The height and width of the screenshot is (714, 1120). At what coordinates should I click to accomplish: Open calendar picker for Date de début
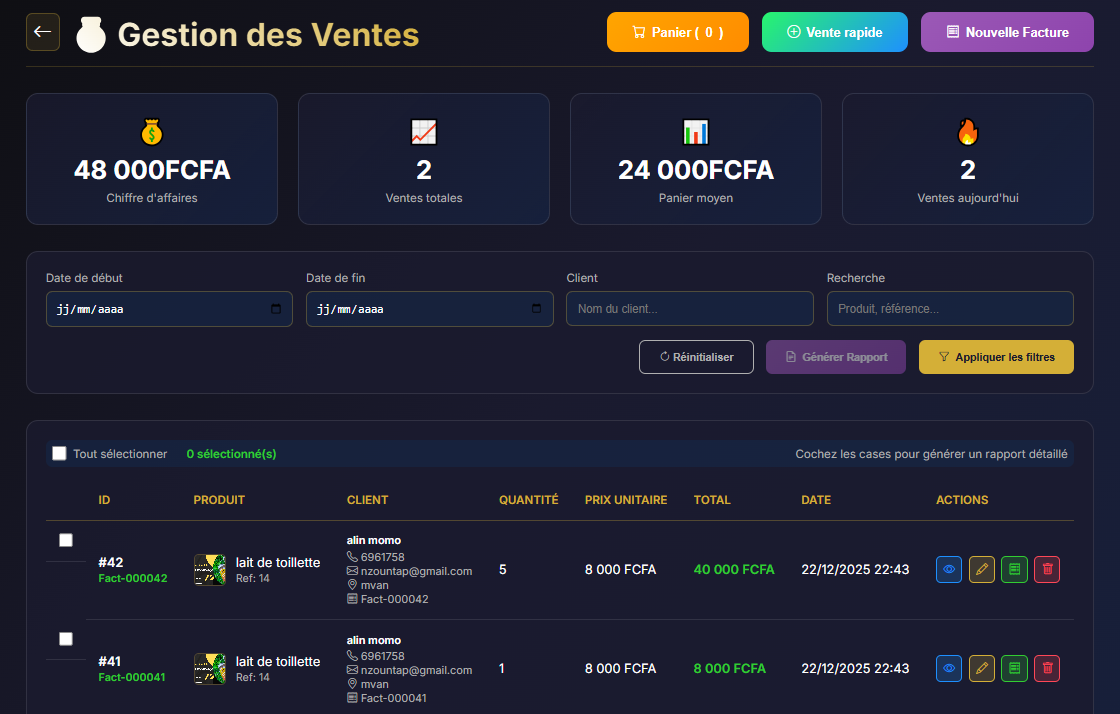(276, 309)
